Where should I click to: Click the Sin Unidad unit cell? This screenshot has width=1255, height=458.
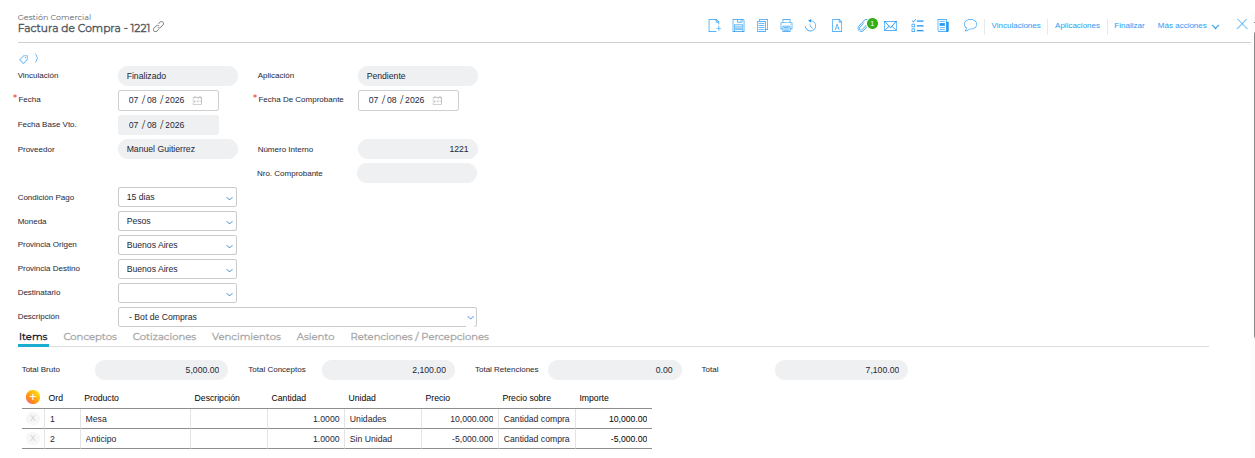point(382,439)
